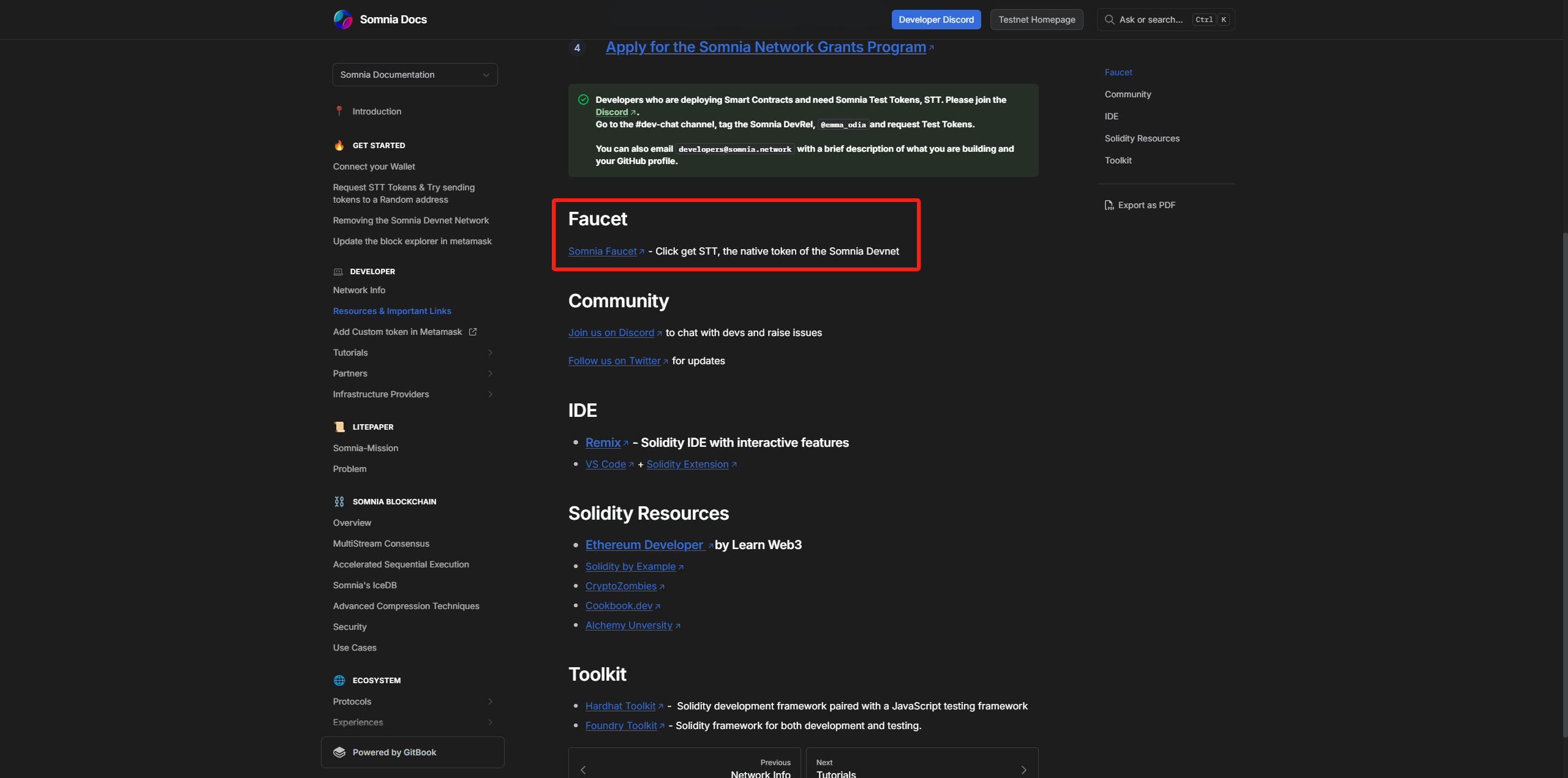Click the chain icon beside SOMNIA BLOCKCHAIN
1568x778 pixels.
tap(339, 501)
